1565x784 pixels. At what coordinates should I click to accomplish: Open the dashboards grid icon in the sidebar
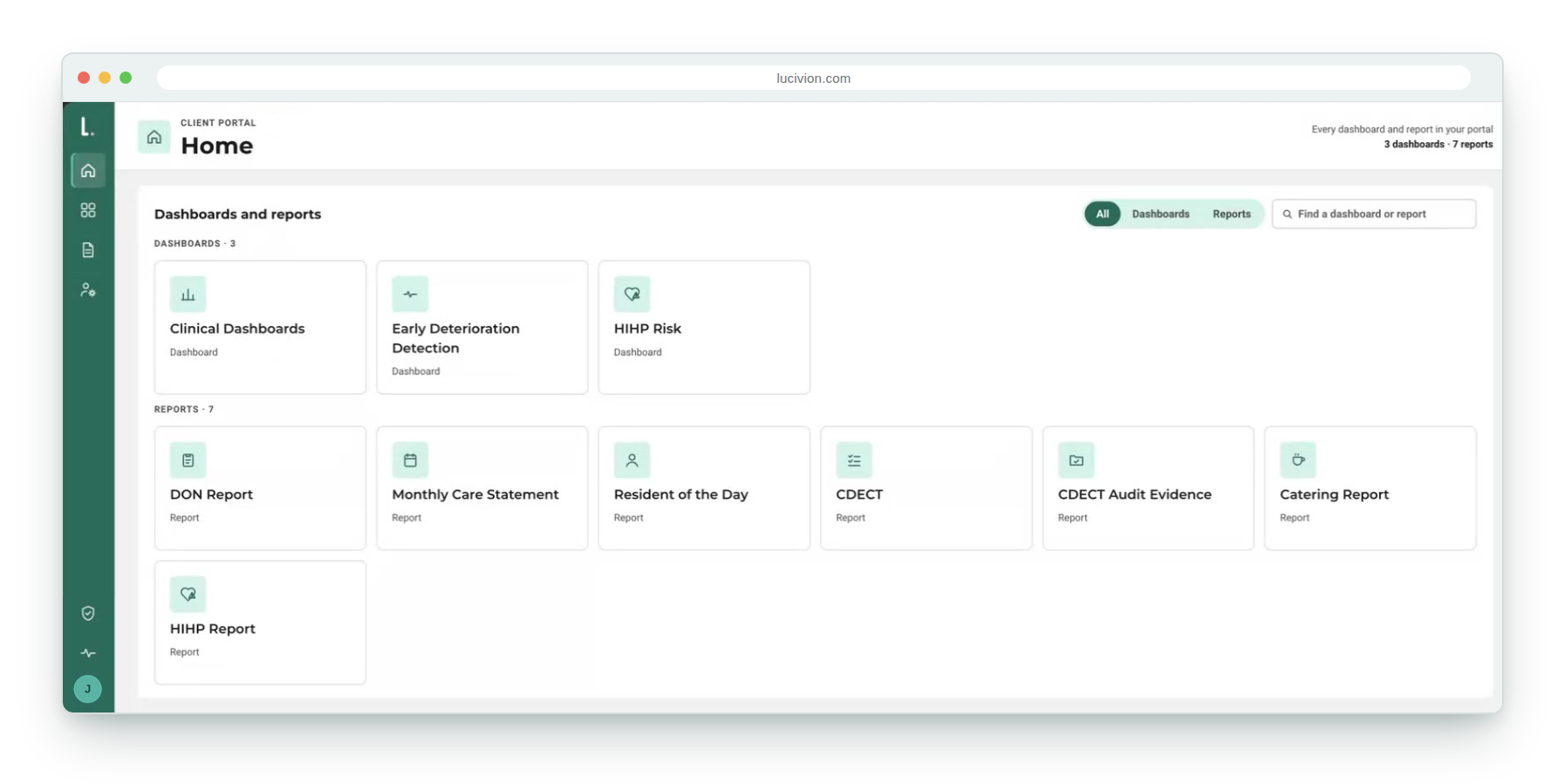pyautogui.click(x=88, y=210)
